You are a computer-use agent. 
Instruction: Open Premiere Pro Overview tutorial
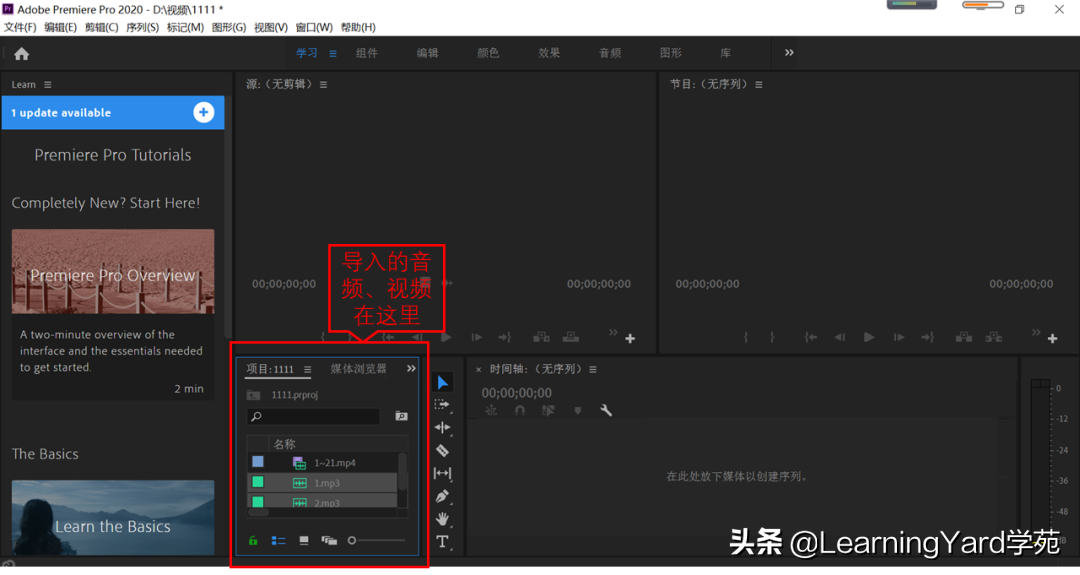tap(113, 271)
